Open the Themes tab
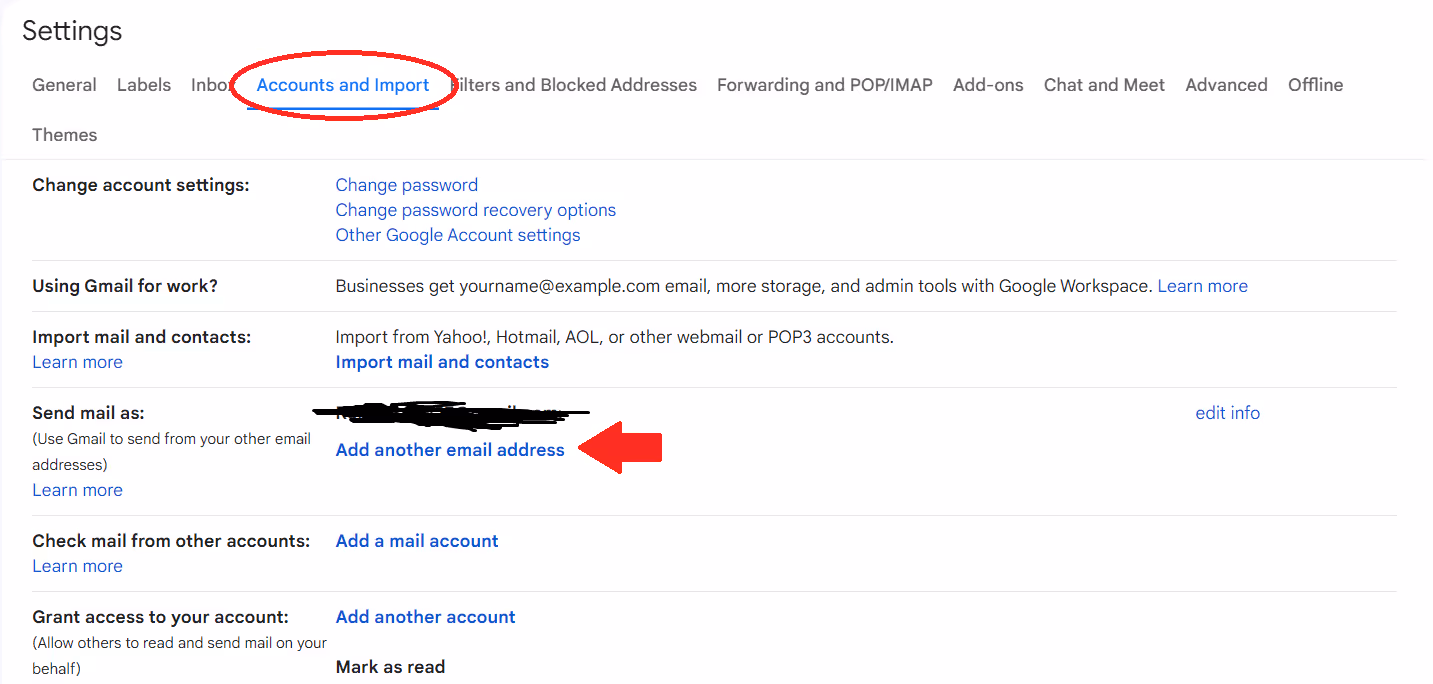1433x684 pixels. pos(64,135)
